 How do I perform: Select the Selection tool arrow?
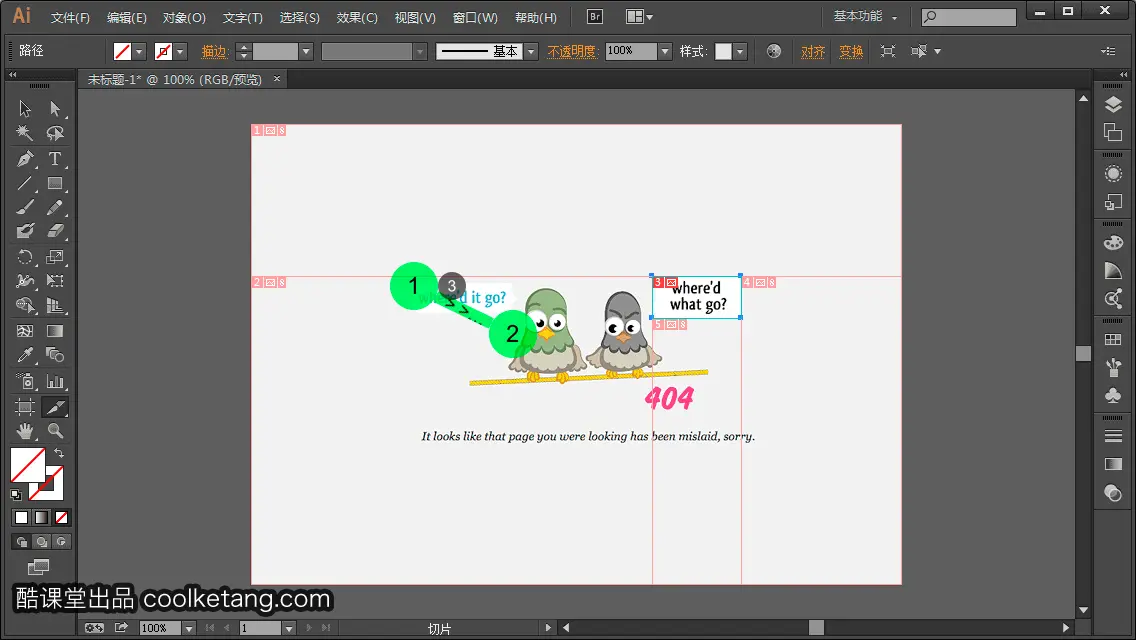pyautogui.click(x=25, y=109)
